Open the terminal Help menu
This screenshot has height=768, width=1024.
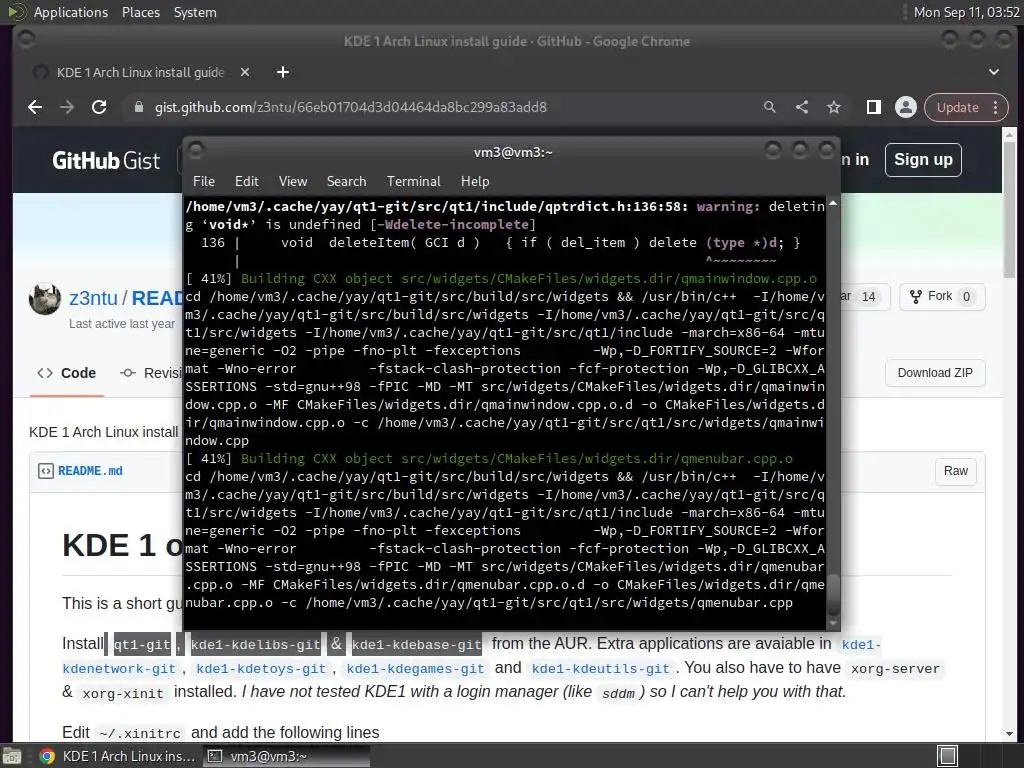tap(475, 182)
